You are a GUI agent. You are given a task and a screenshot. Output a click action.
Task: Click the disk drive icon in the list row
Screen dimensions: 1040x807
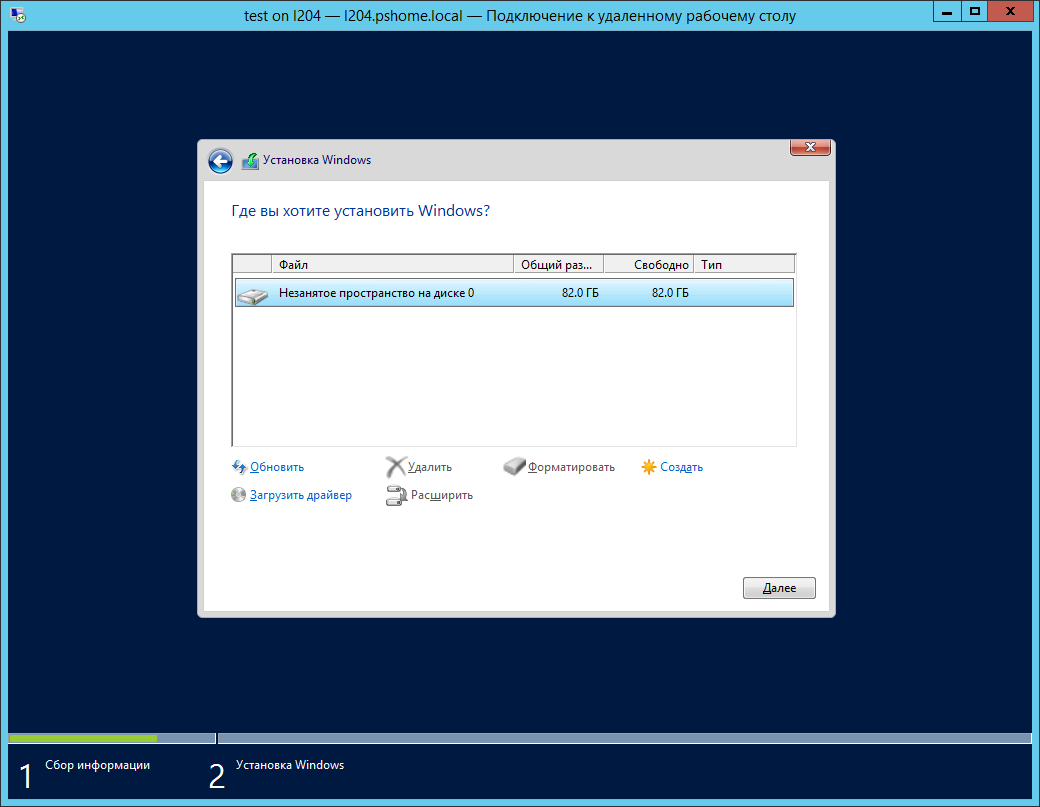coord(253,294)
